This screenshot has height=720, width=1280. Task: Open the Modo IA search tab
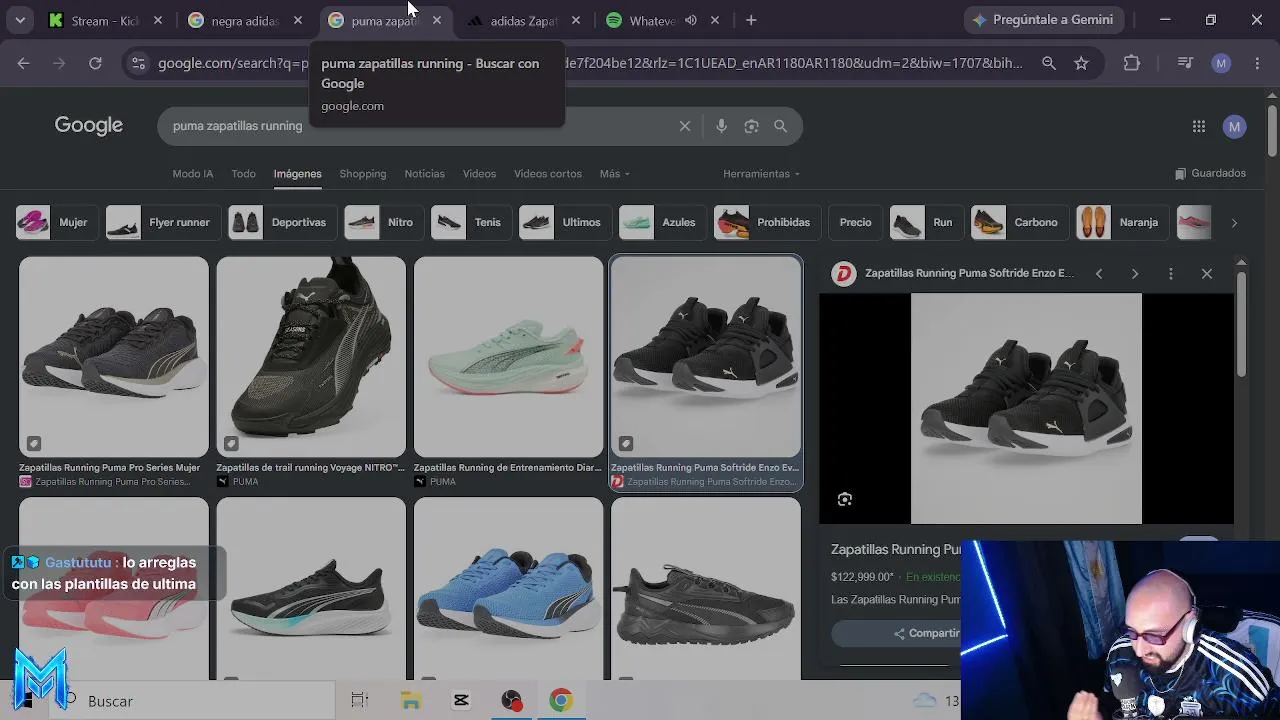[x=193, y=174]
